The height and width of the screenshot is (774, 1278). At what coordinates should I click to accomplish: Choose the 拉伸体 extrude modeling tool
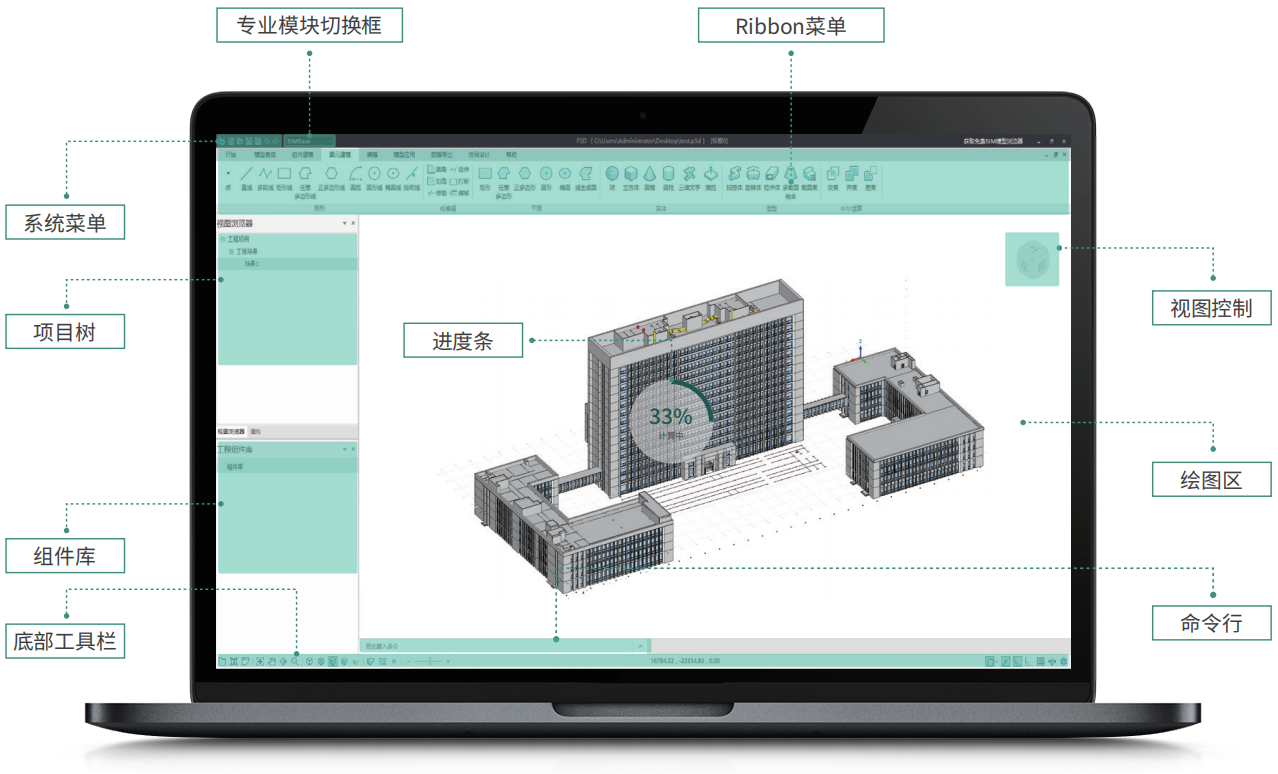(x=771, y=179)
